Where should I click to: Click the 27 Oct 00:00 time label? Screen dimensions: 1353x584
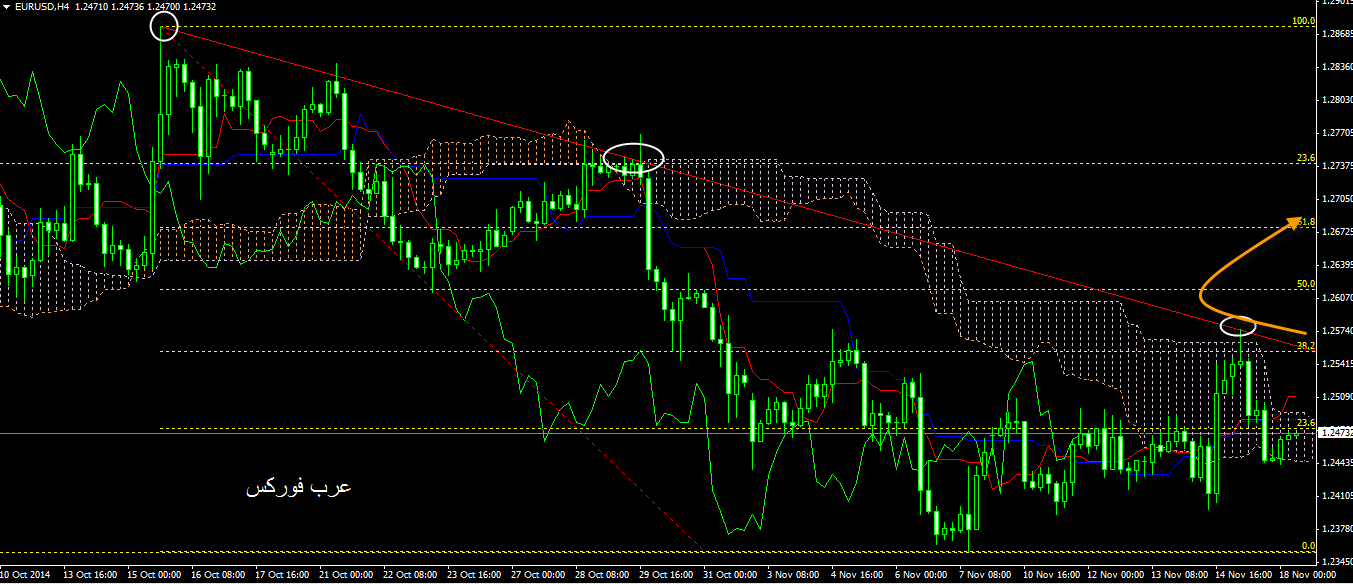pos(538,576)
